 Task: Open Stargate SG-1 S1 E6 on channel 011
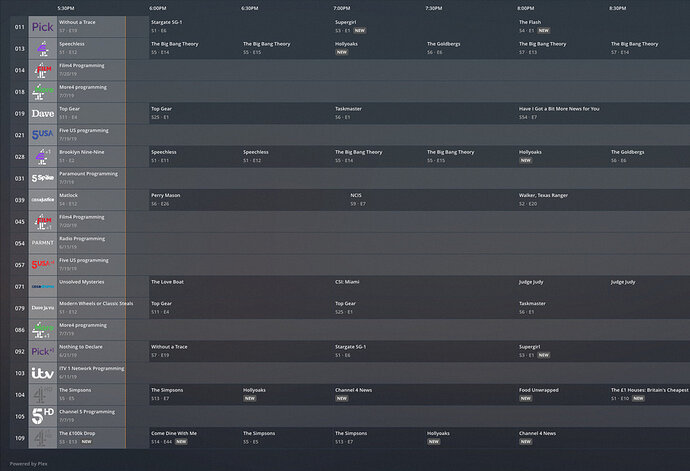coord(241,27)
